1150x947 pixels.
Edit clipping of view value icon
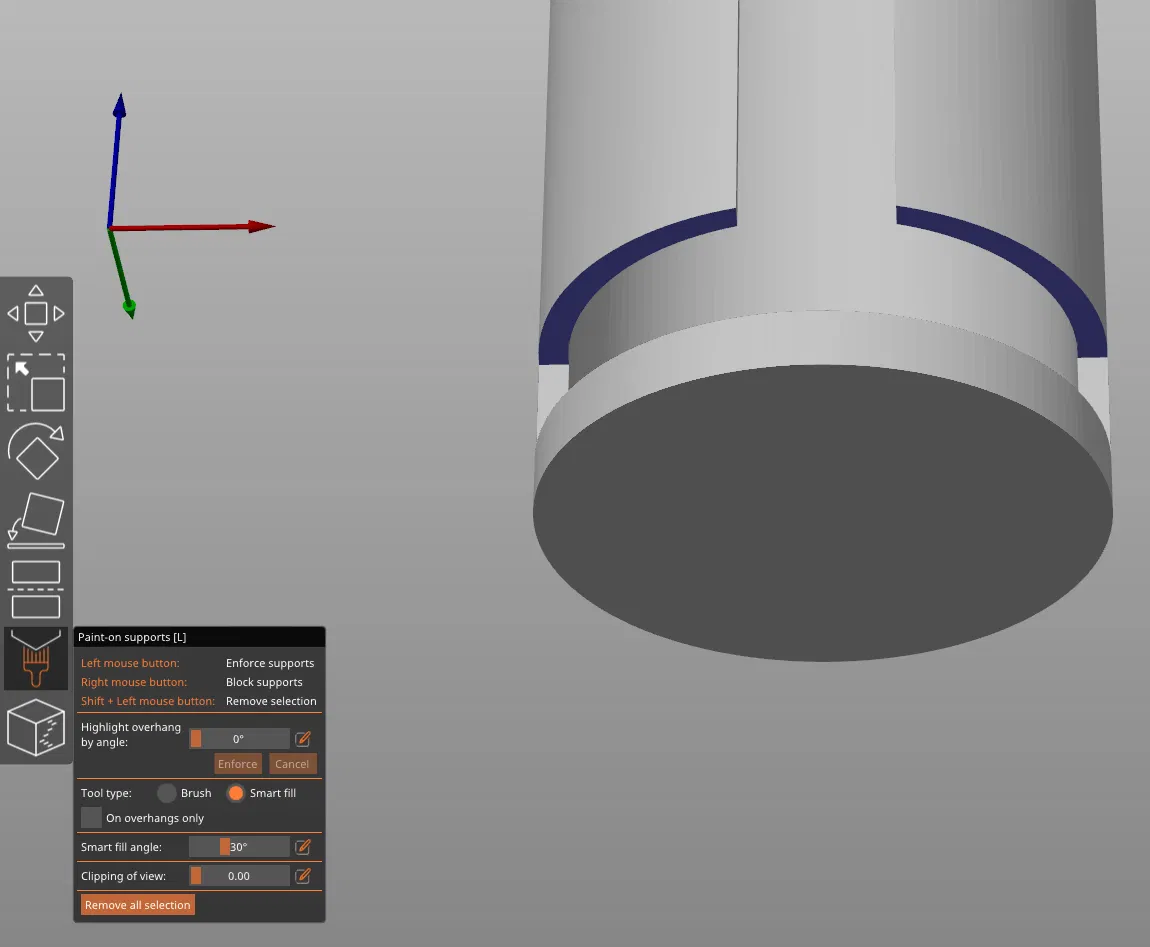[303, 876]
